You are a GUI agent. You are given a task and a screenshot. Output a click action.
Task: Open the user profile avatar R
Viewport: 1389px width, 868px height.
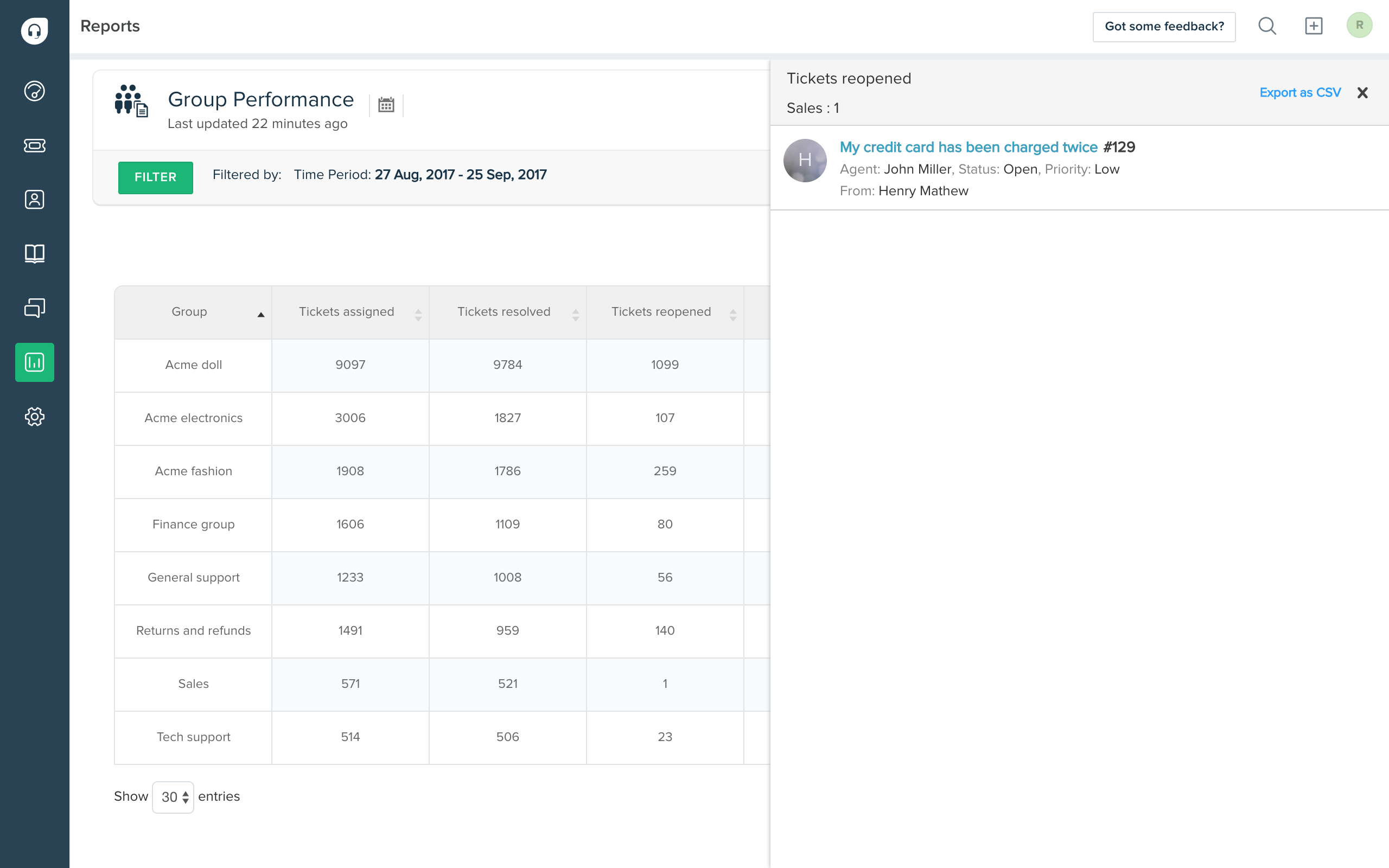coord(1359,25)
